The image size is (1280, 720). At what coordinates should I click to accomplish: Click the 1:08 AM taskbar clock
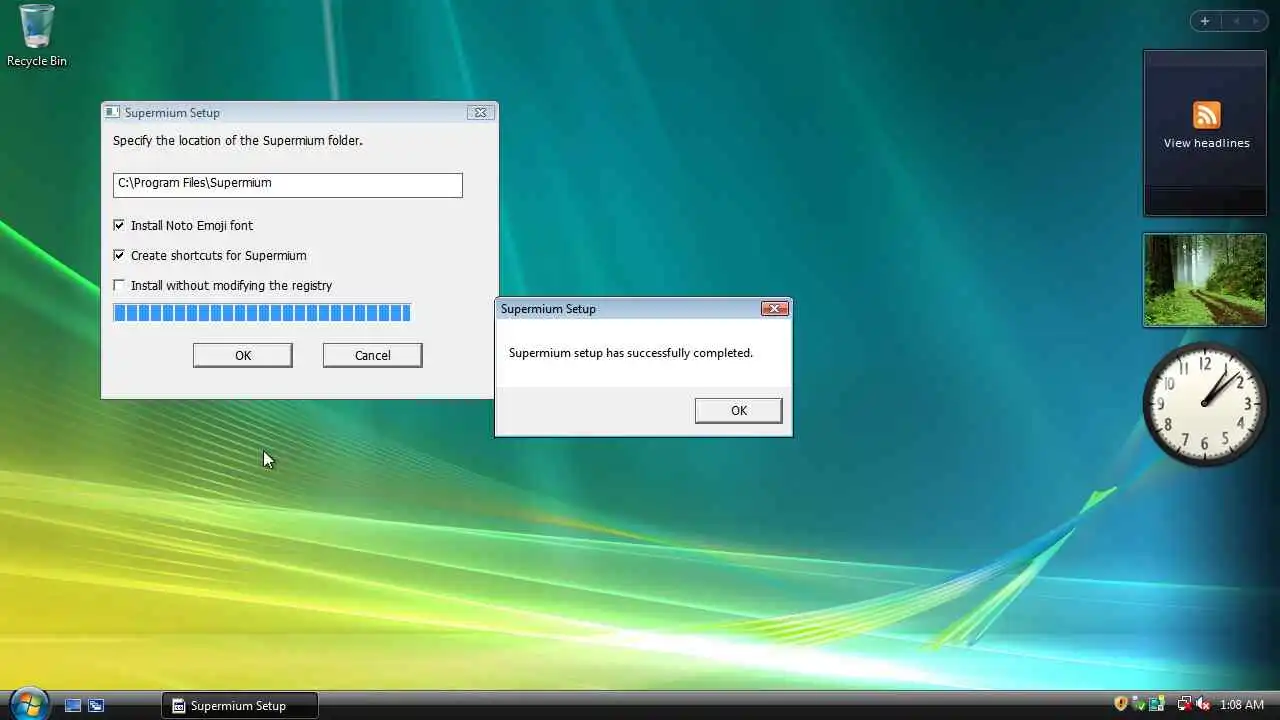pos(1242,705)
